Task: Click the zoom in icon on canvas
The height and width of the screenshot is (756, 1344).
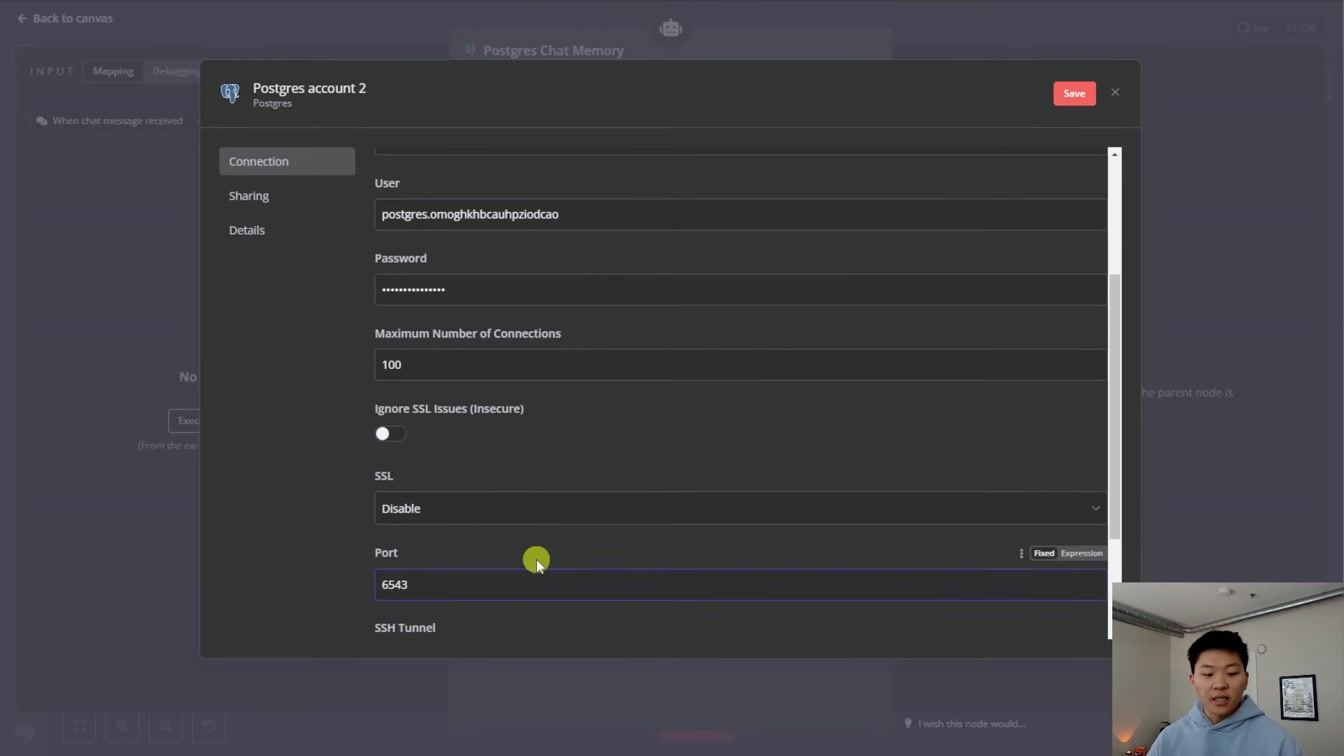Action: (x=122, y=727)
